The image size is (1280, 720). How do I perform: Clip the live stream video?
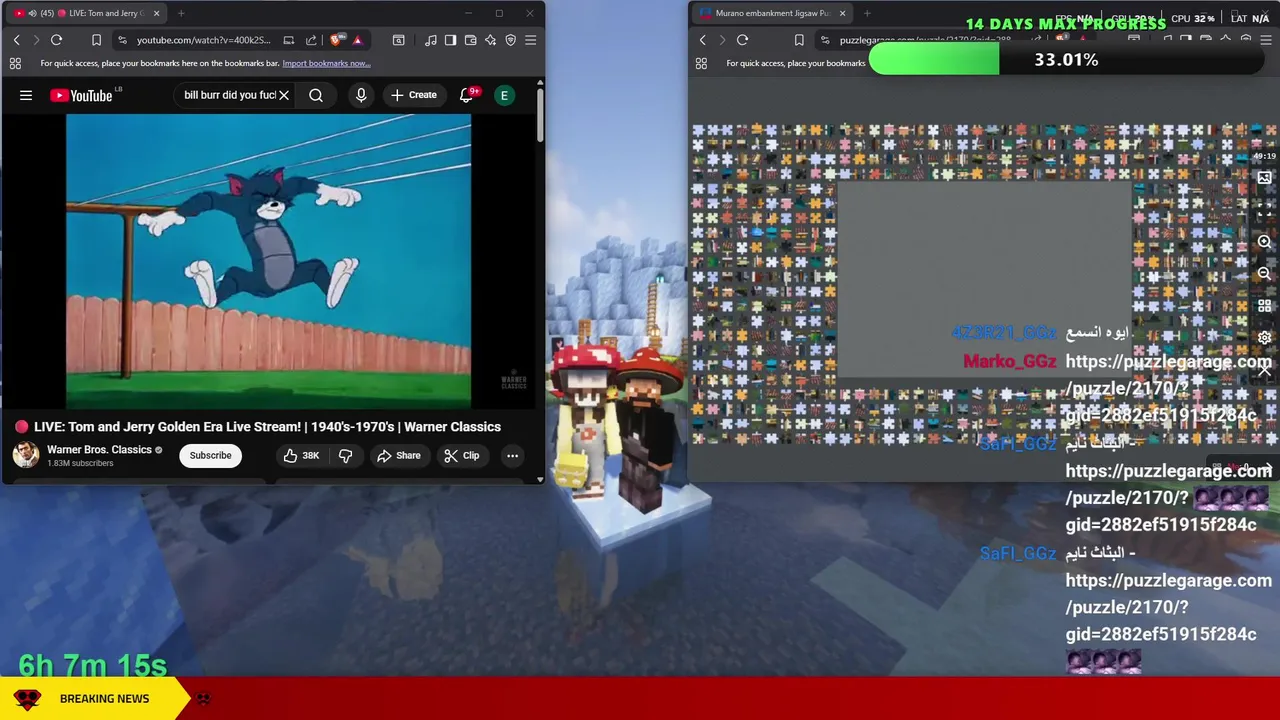click(x=462, y=455)
